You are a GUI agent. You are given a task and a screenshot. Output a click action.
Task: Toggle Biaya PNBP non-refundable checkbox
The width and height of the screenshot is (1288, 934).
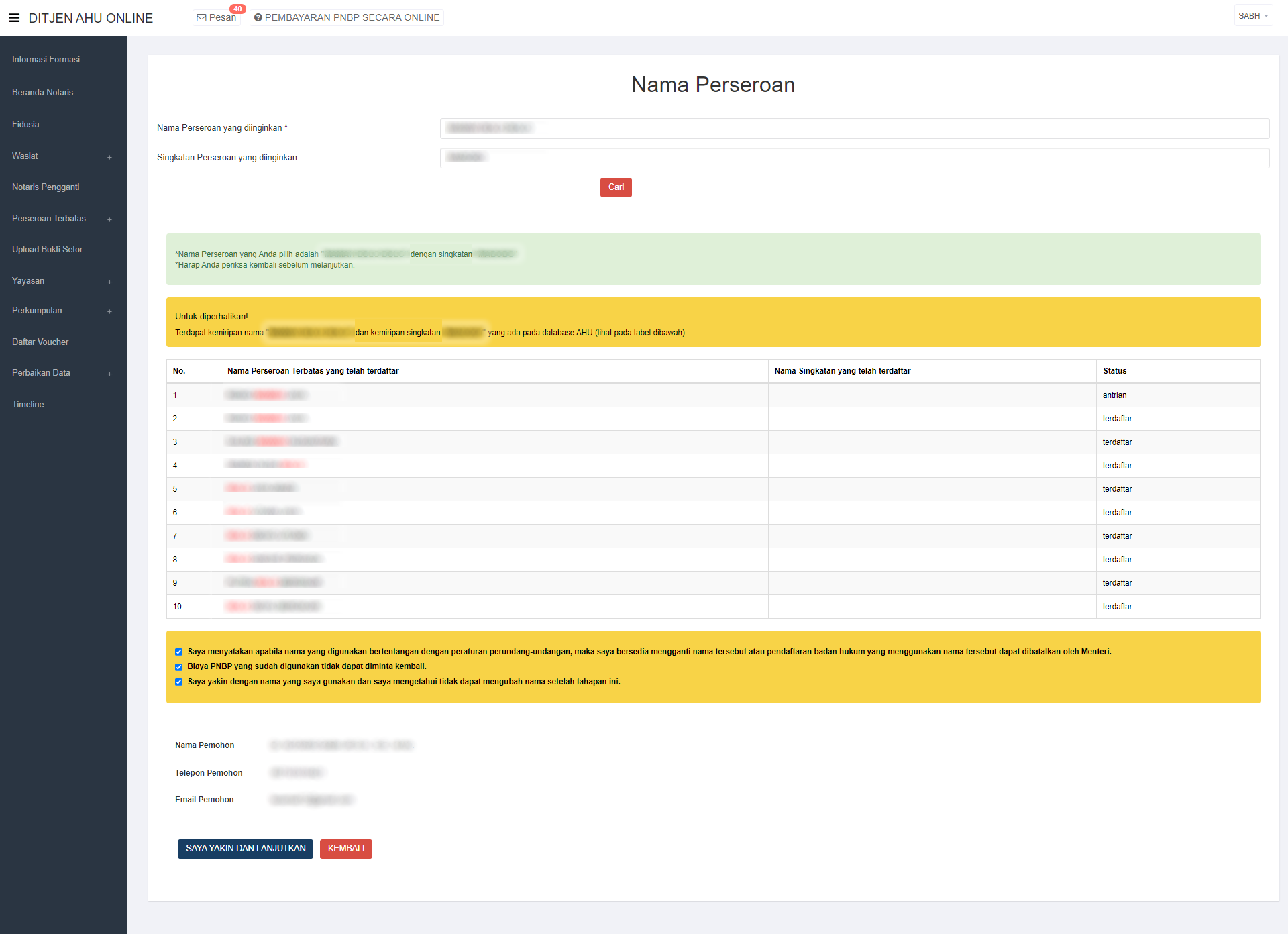tap(179, 667)
